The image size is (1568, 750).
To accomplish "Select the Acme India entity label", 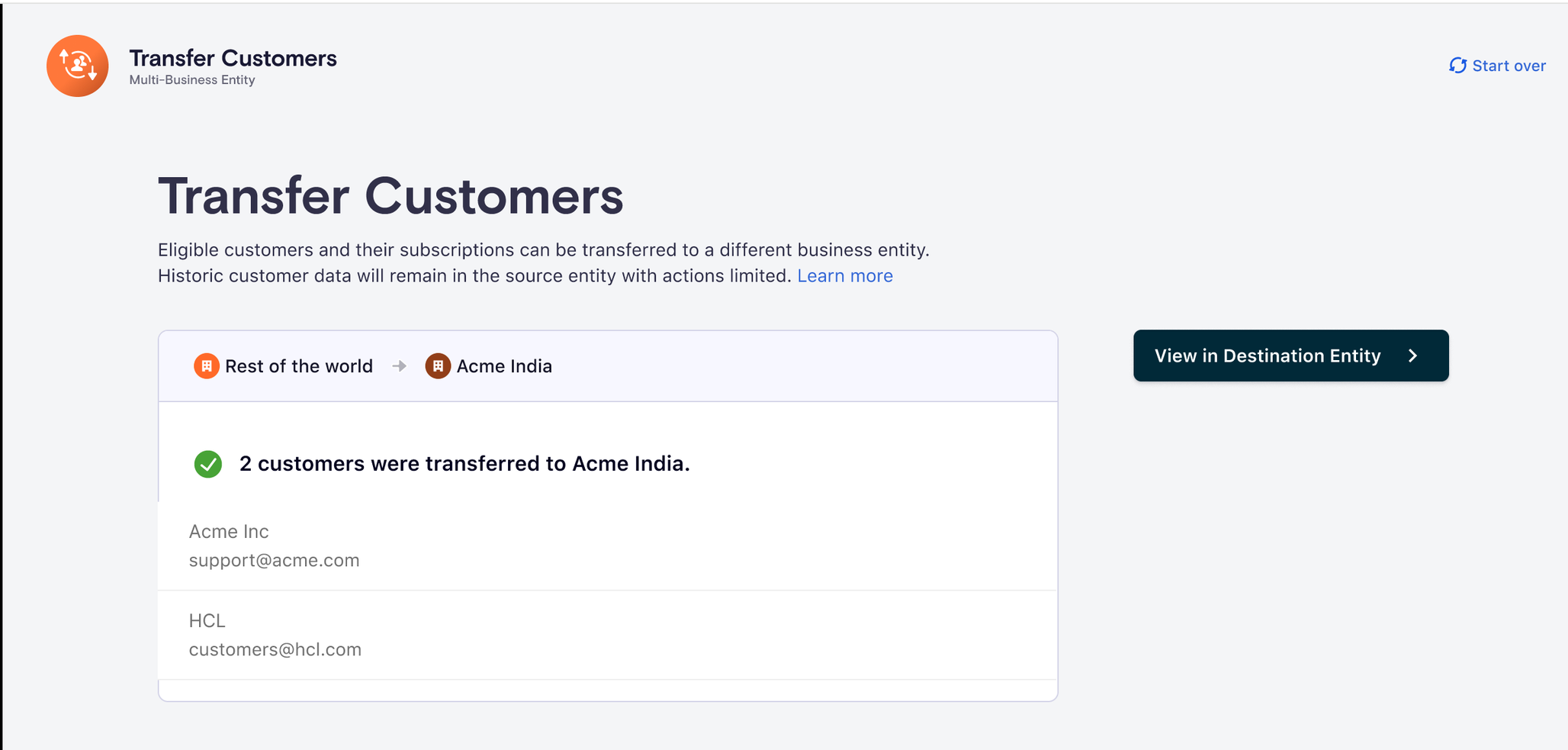I will pyautogui.click(x=504, y=366).
